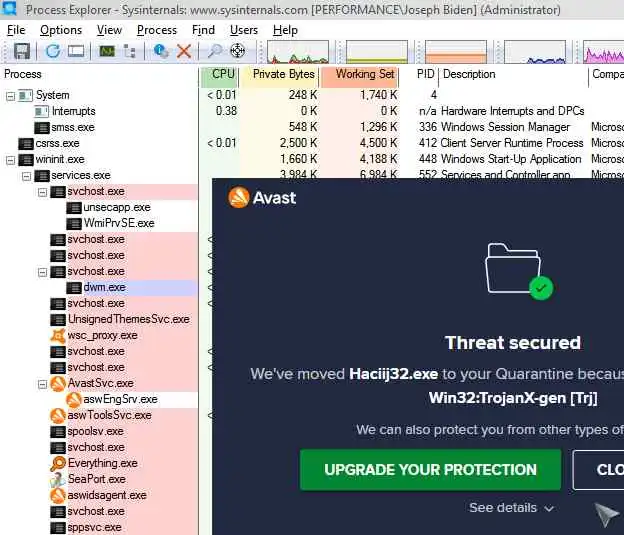Viewport: 624px width, 535px height.
Task: Click the Kill Process red X icon
Action: [x=184, y=51]
